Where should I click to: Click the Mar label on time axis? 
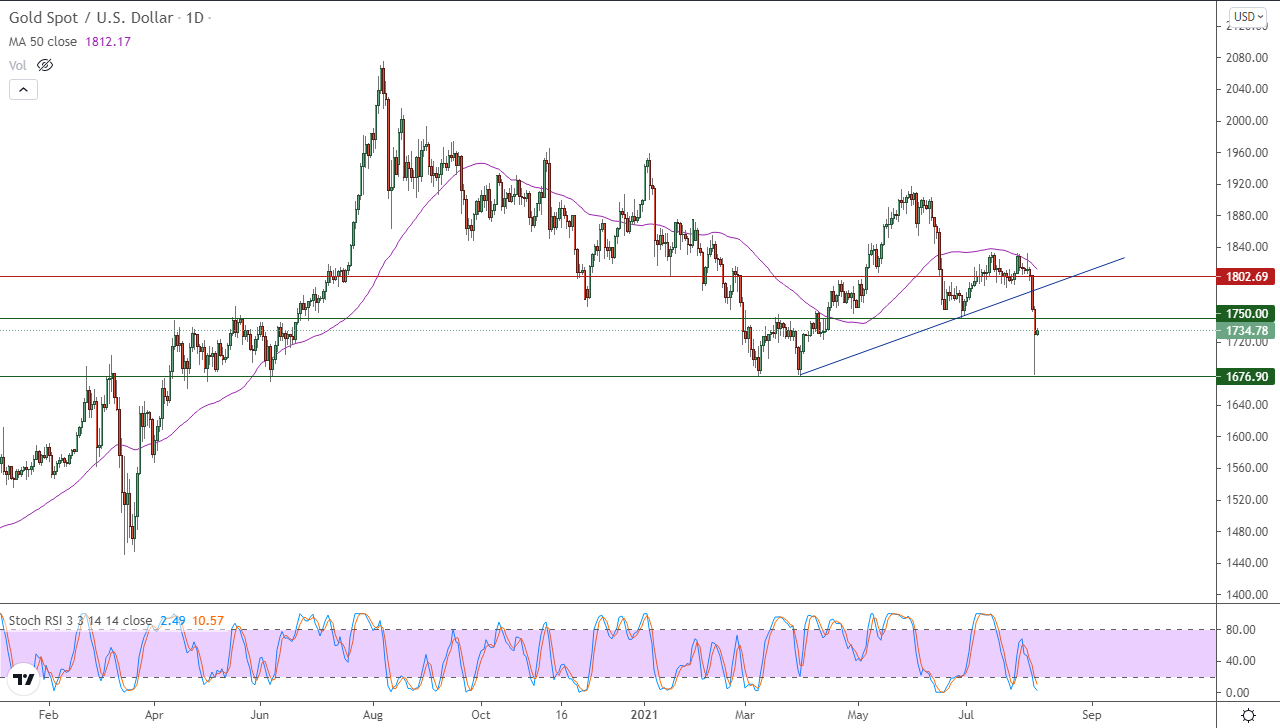click(745, 715)
